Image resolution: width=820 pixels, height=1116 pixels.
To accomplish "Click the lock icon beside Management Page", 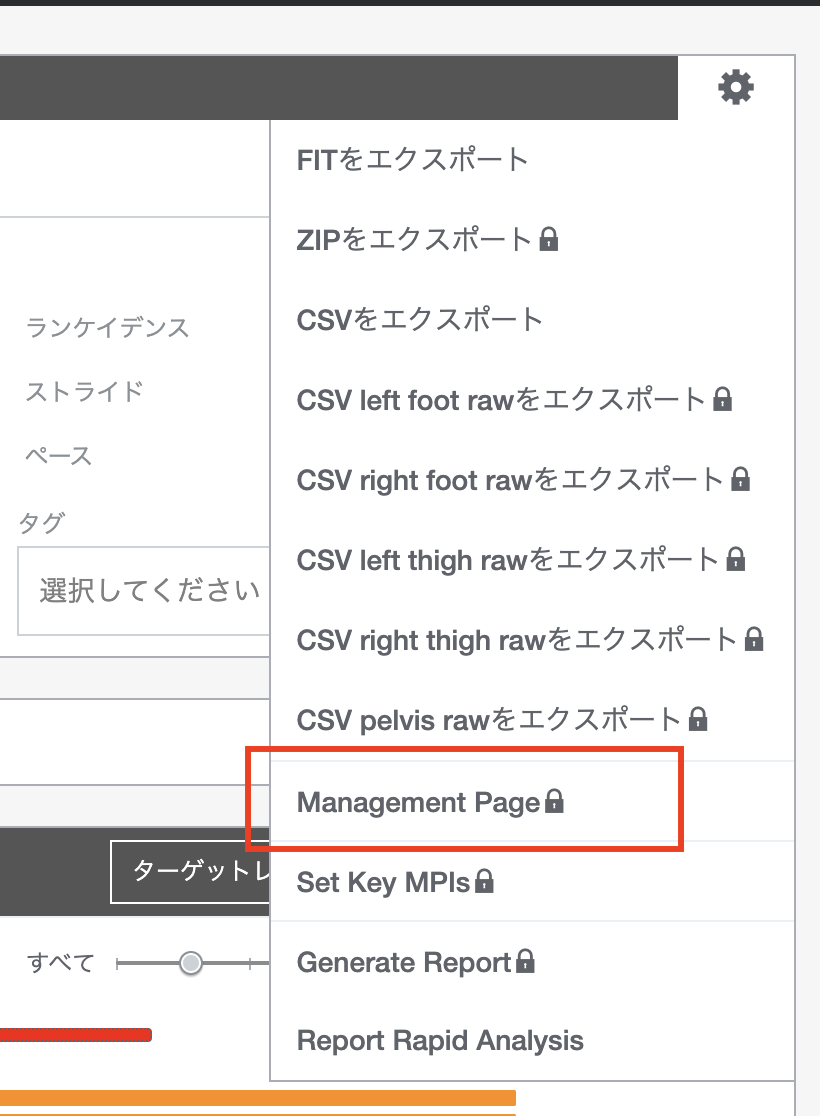I will [553, 802].
